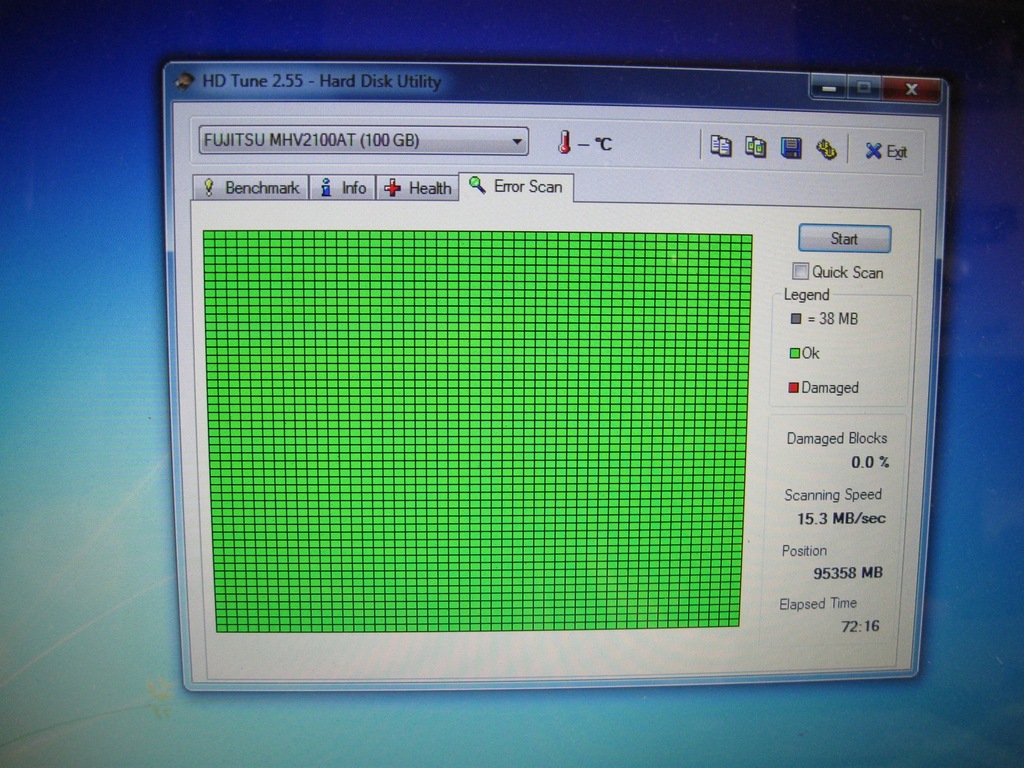1024x768 pixels.
Task: Select the Error Scan tab
Action: [516, 187]
